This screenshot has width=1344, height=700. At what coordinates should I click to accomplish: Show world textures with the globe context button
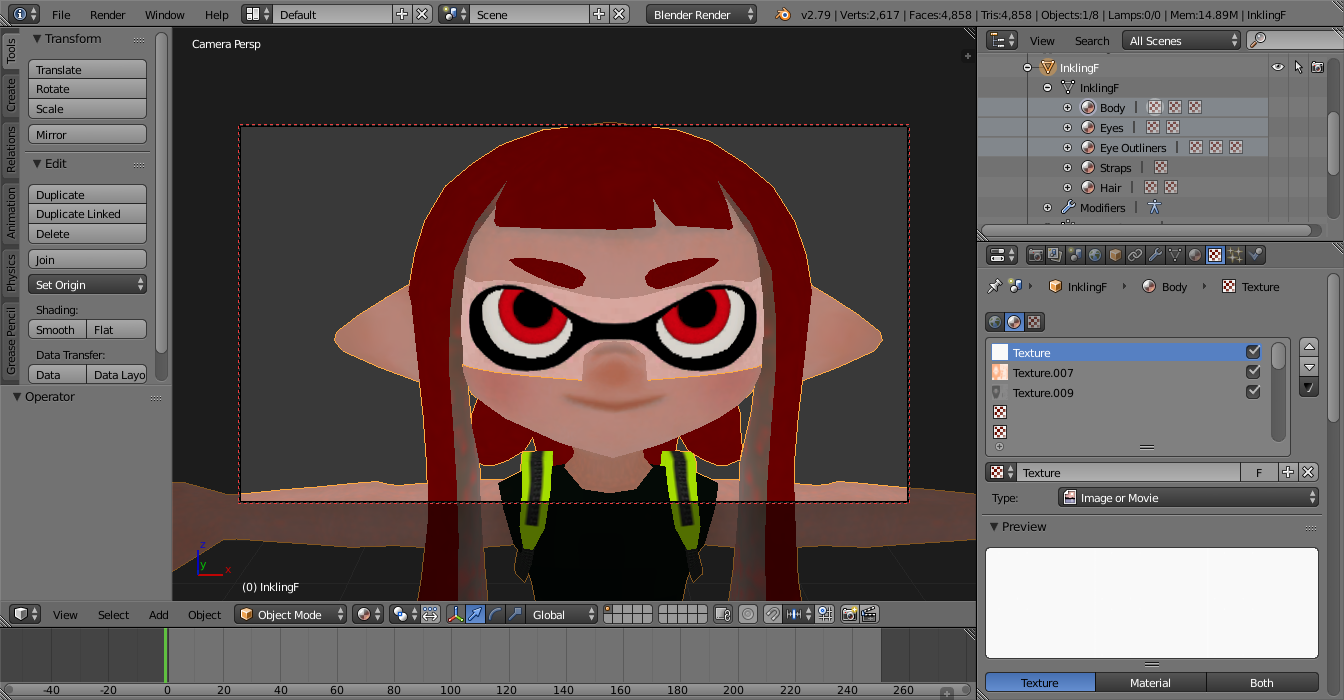click(995, 322)
